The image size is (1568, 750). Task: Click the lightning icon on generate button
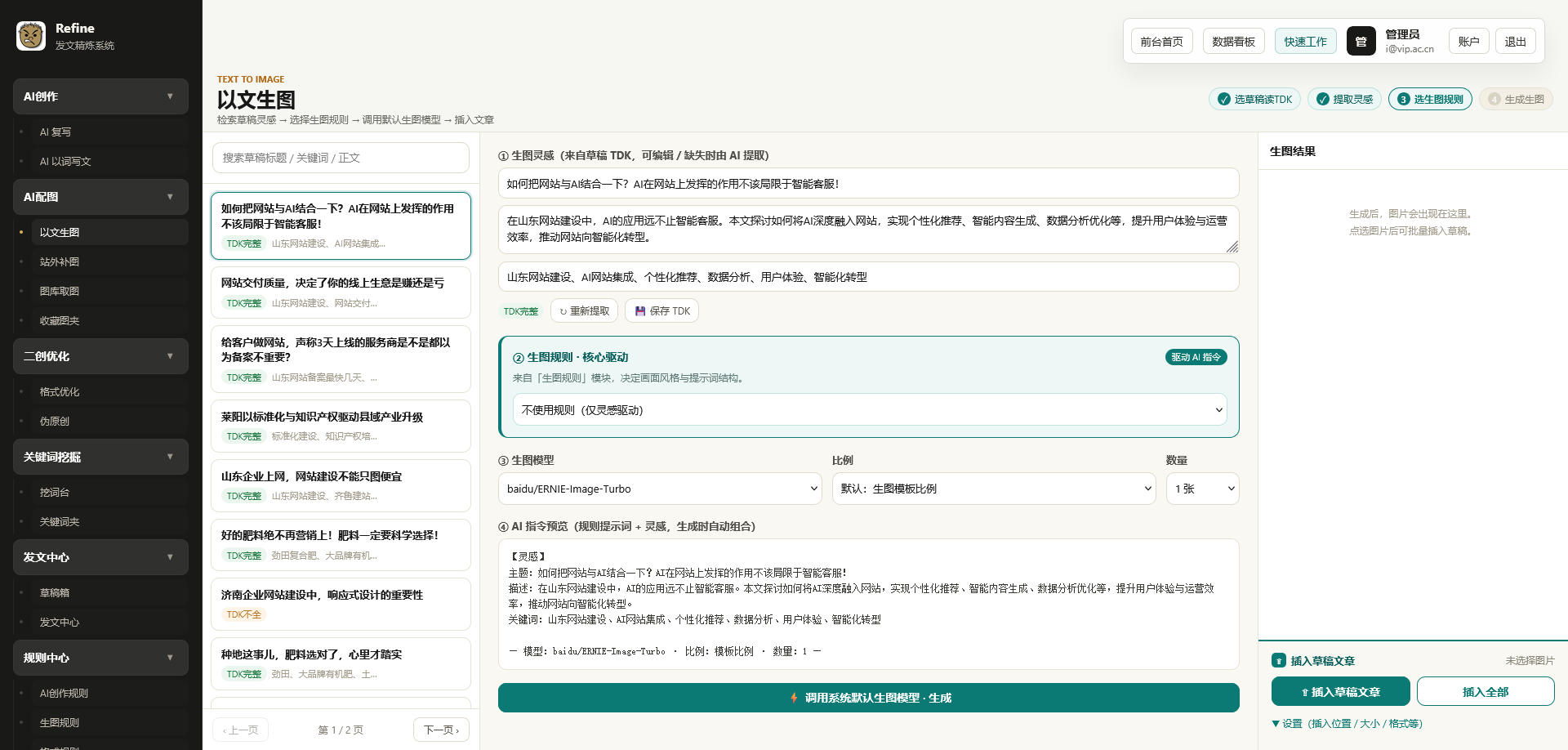[793, 698]
